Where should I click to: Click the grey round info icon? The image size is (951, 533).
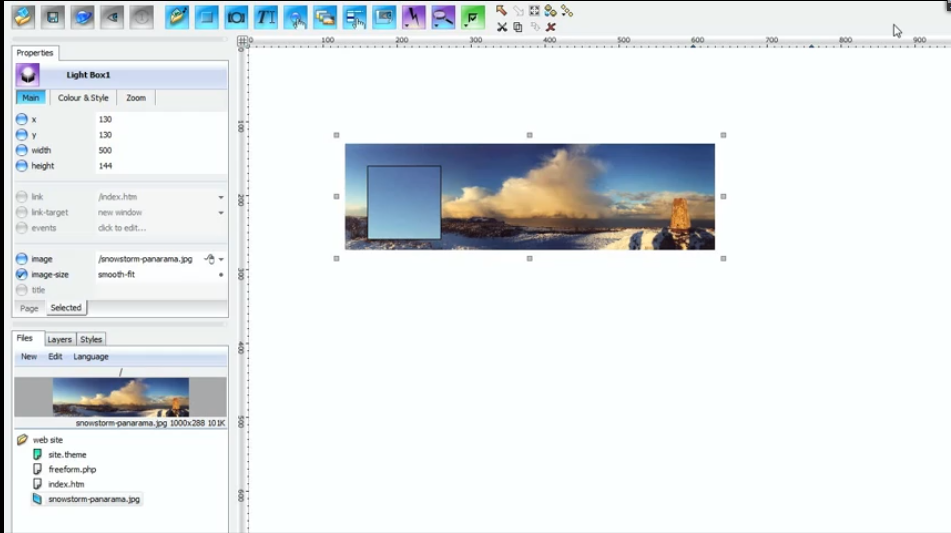(x=141, y=17)
